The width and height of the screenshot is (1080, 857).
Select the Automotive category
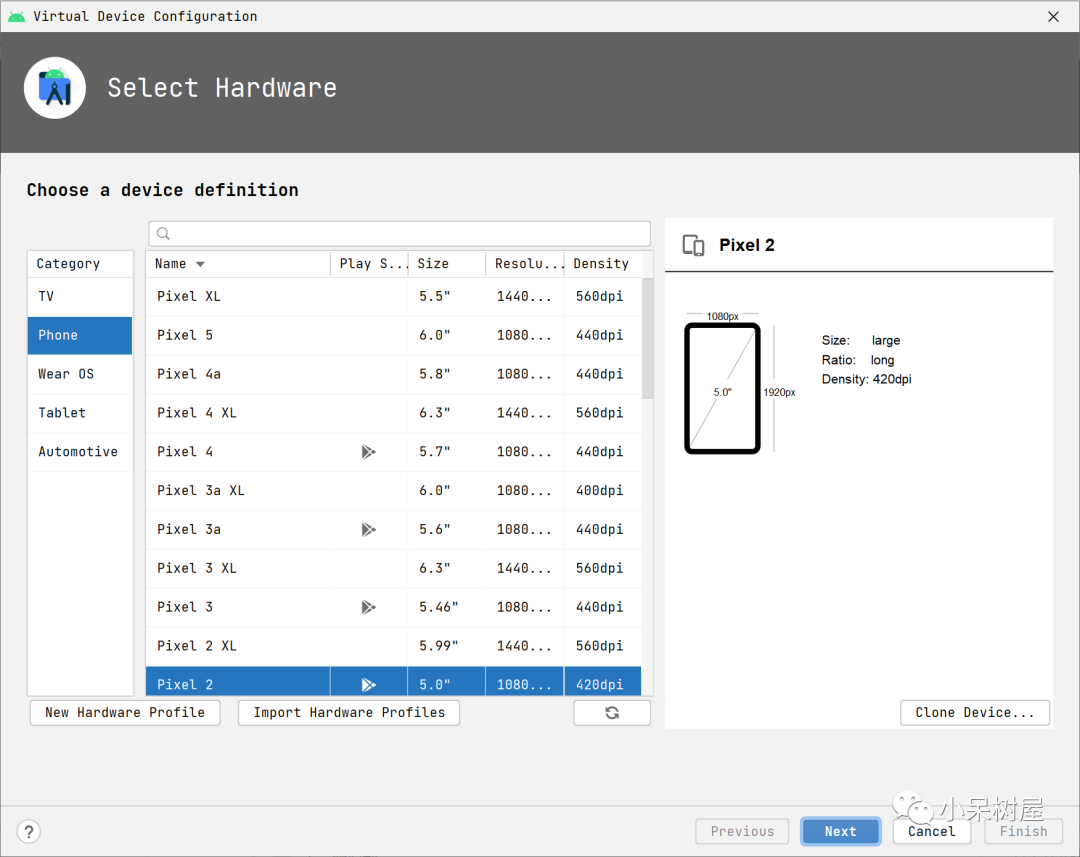click(x=80, y=452)
